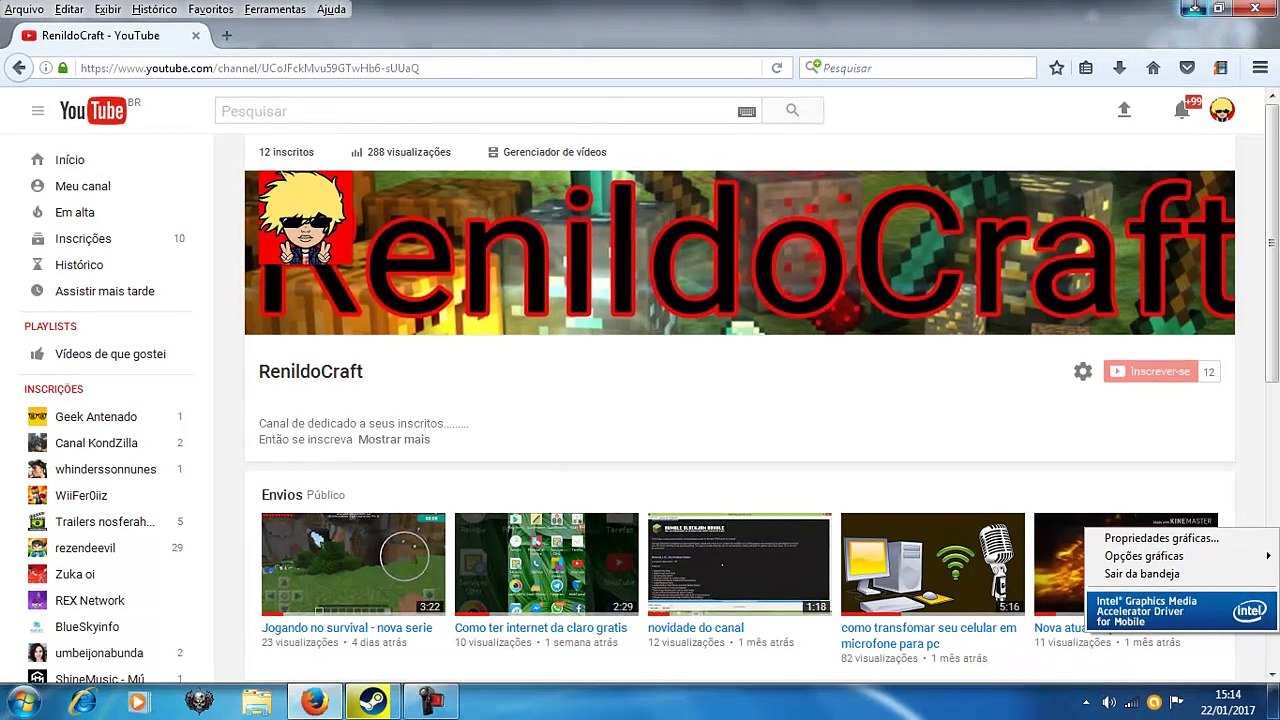Image resolution: width=1280 pixels, height=720 pixels.
Task: Open the Exibir menu
Action: tap(108, 9)
